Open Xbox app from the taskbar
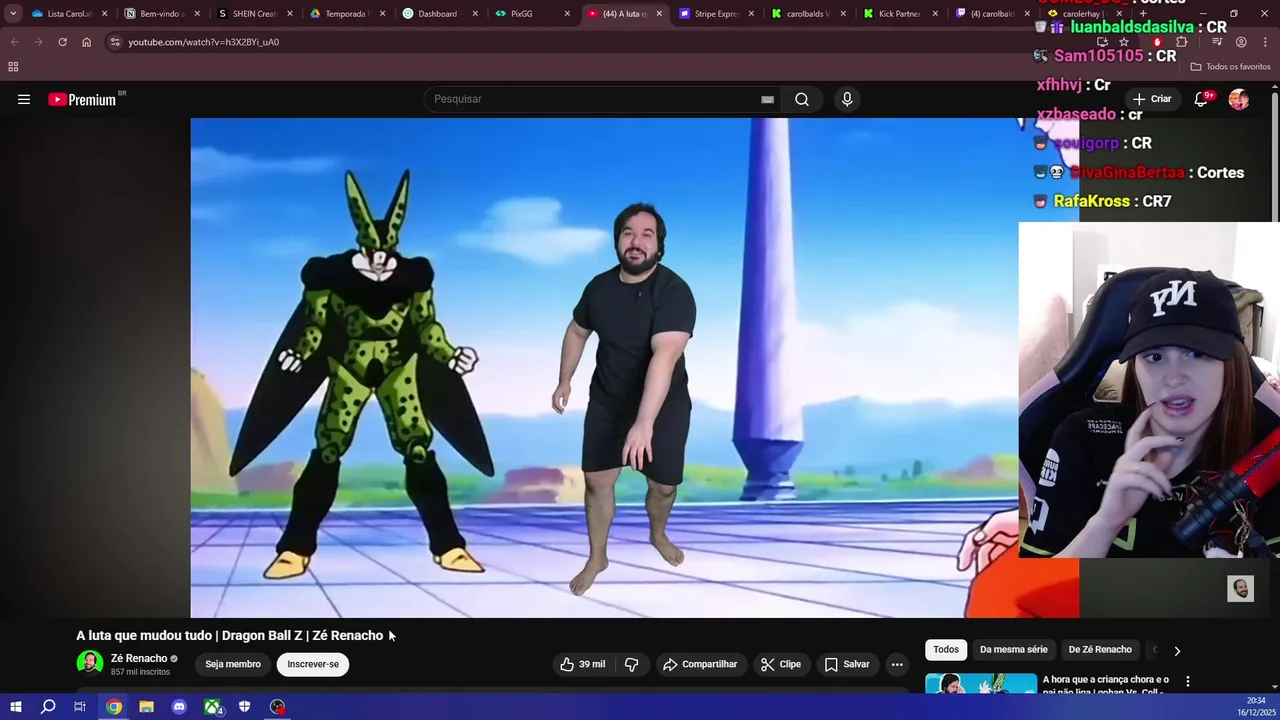 [213, 707]
